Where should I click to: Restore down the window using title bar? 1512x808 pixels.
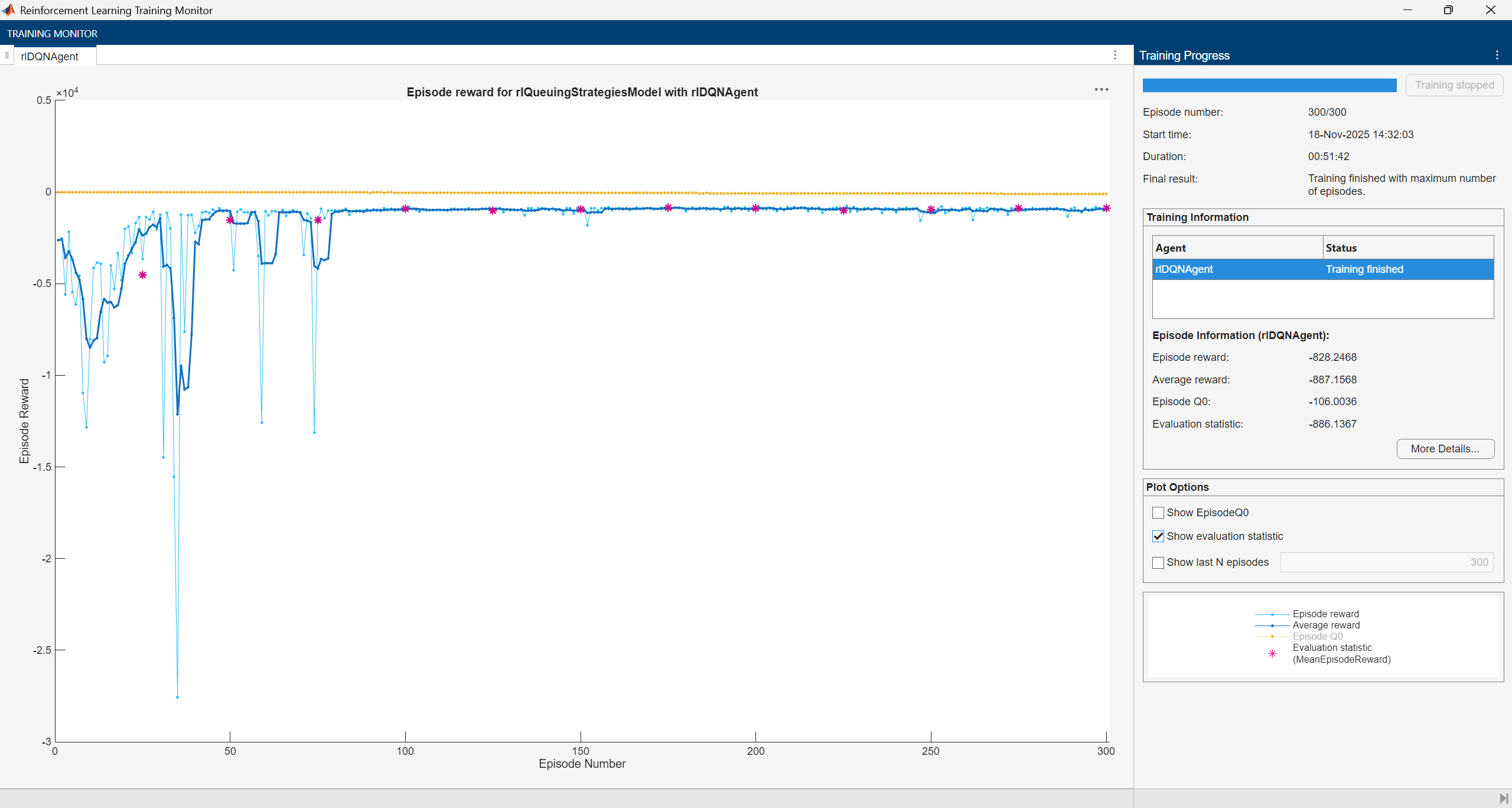click(x=1448, y=10)
